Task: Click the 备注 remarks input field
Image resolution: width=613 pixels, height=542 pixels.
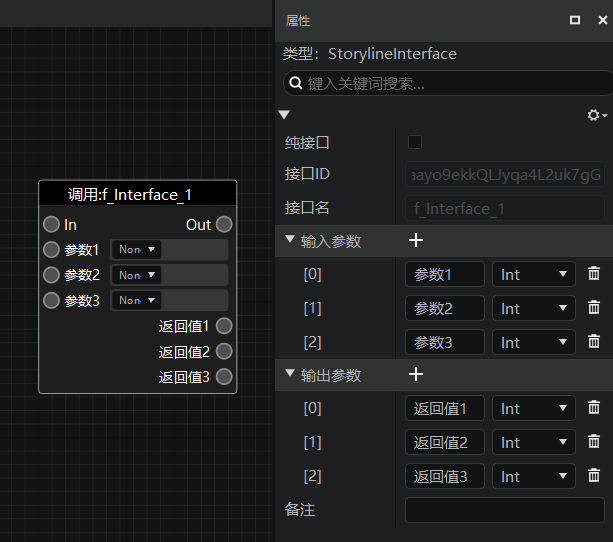Action: point(505,510)
